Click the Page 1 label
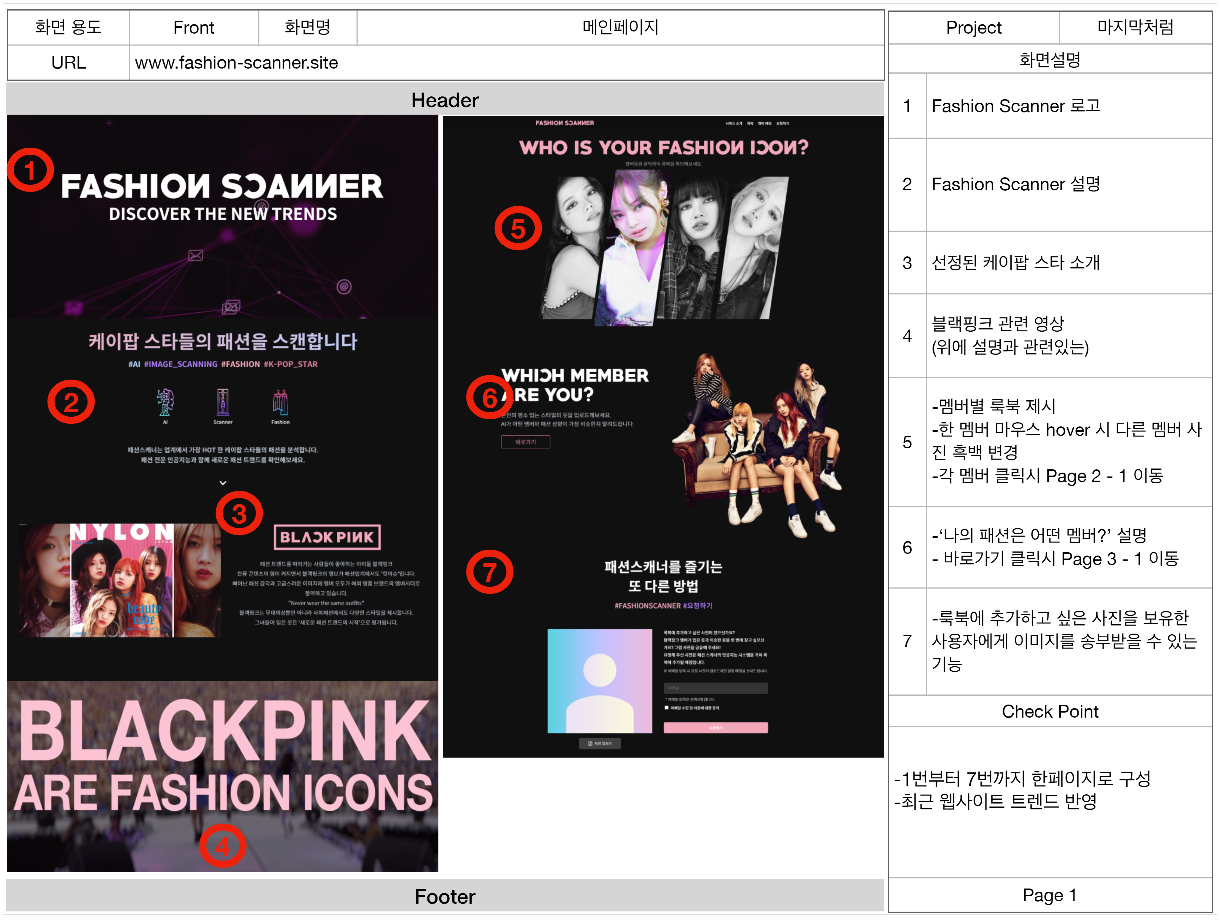1220x920 pixels. (1050, 896)
